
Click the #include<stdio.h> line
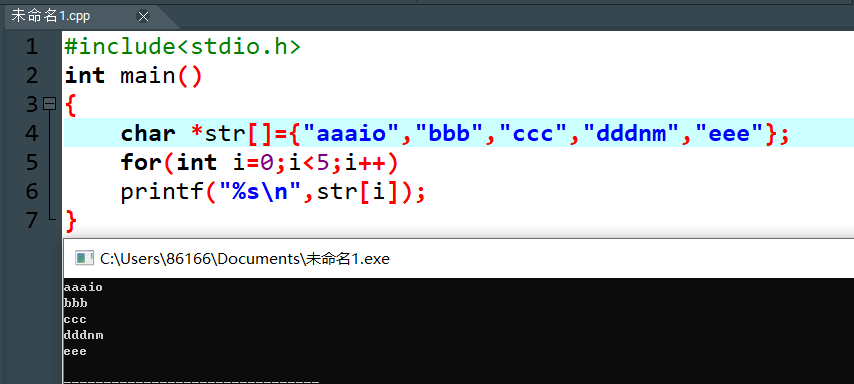[x=182, y=46]
